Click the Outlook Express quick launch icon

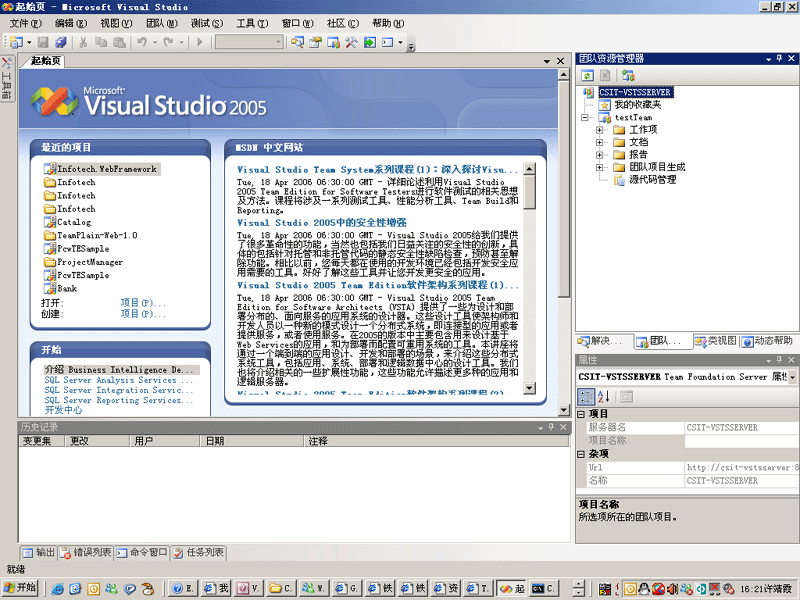coord(76,589)
